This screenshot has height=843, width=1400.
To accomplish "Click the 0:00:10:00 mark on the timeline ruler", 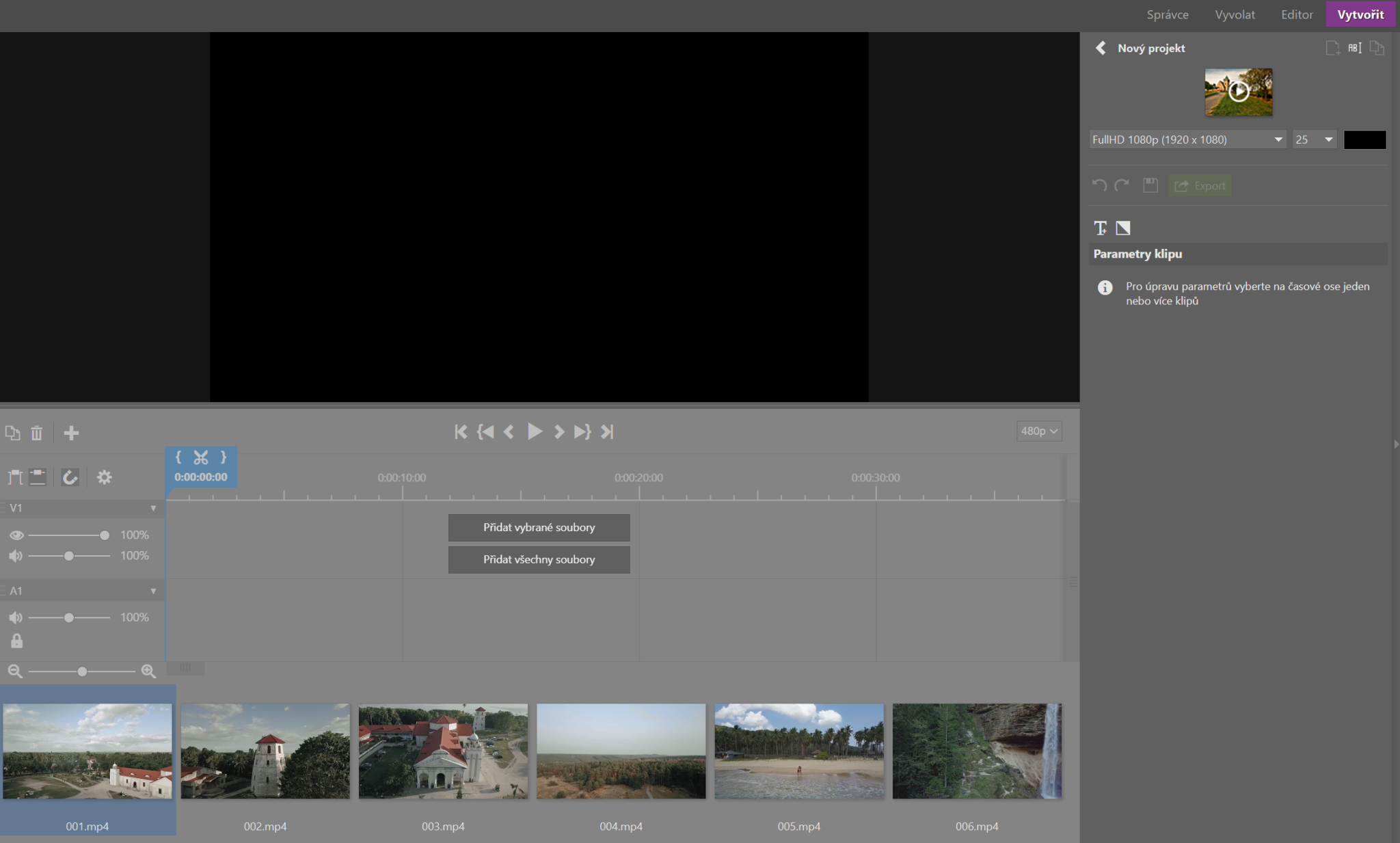I will 402,478.
